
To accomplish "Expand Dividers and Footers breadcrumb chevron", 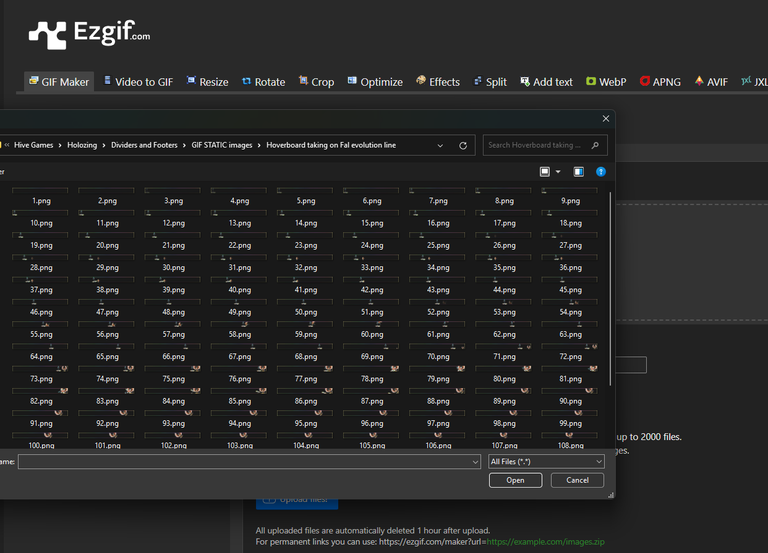I will [184, 145].
